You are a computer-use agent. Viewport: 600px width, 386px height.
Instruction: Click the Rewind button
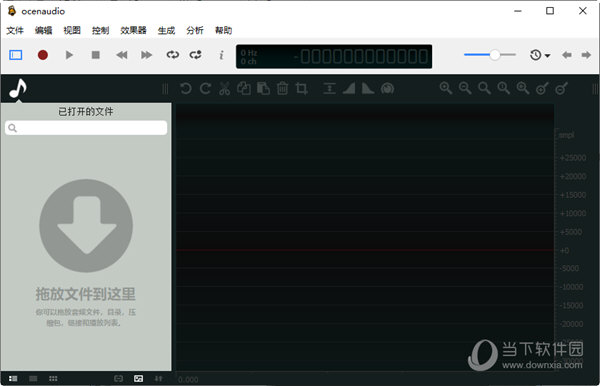(122, 55)
